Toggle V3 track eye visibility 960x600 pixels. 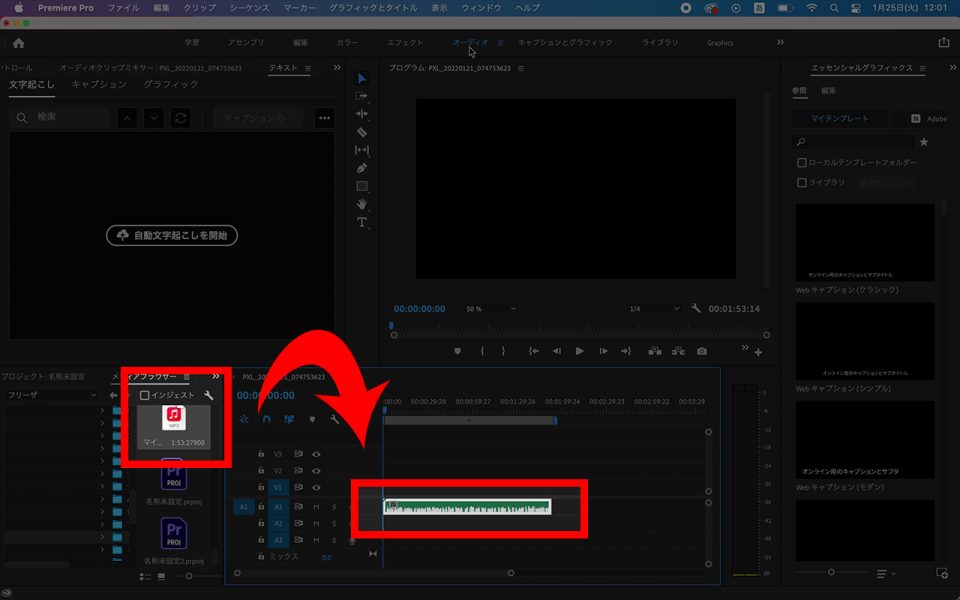pyautogui.click(x=316, y=454)
